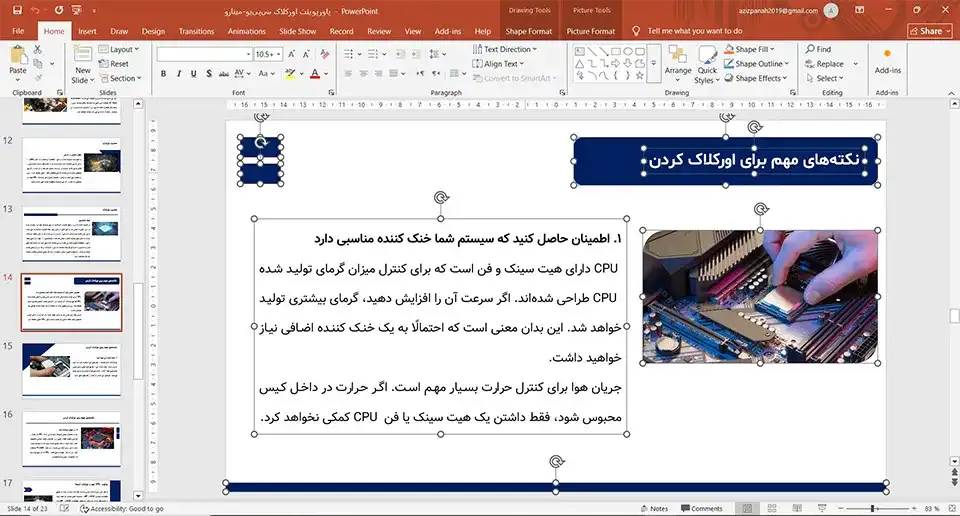Click the Fit slide to window icon
The height and width of the screenshot is (516, 960).
point(951,509)
